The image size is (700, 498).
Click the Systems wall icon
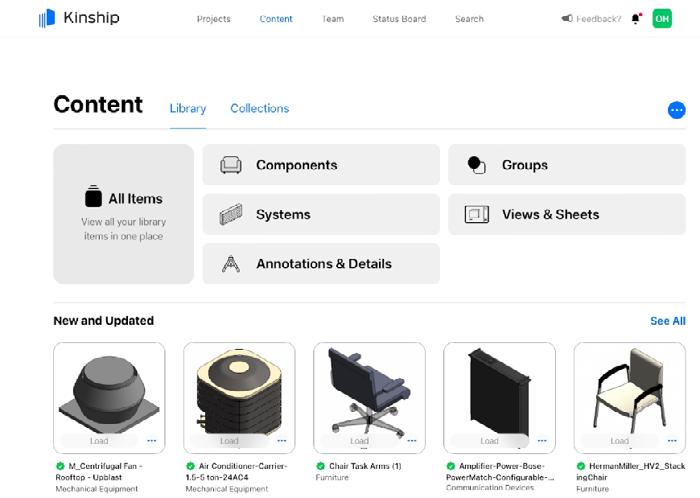[231, 214]
